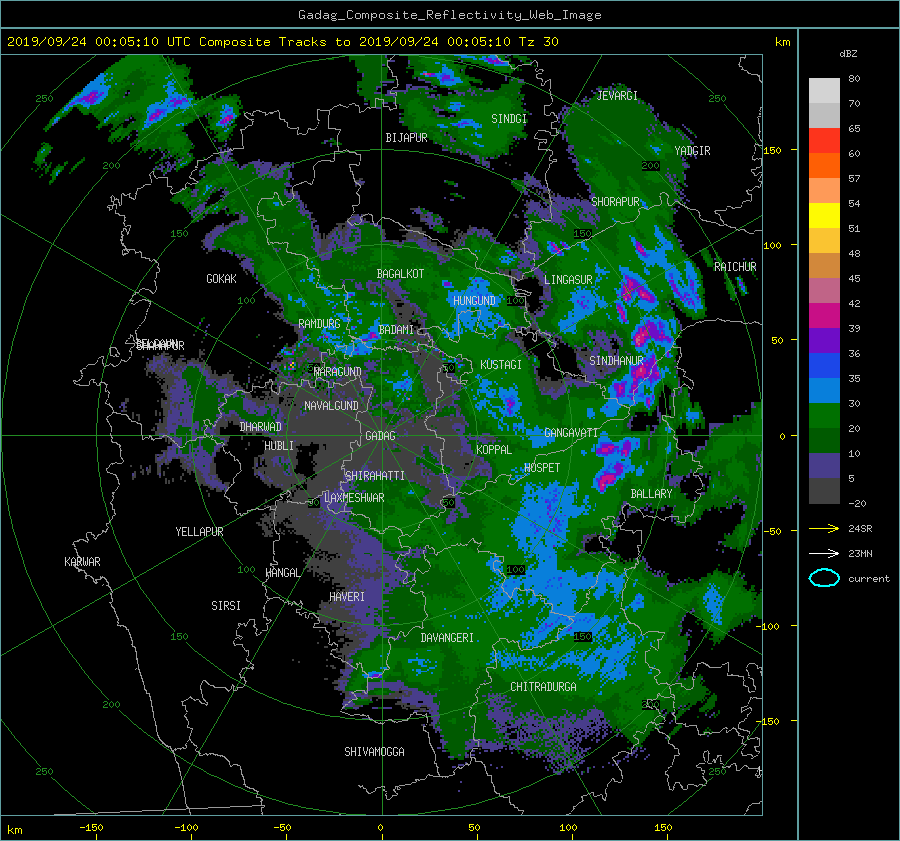Click the KOPPAL city label
The height and width of the screenshot is (841, 900).
[494, 449]
